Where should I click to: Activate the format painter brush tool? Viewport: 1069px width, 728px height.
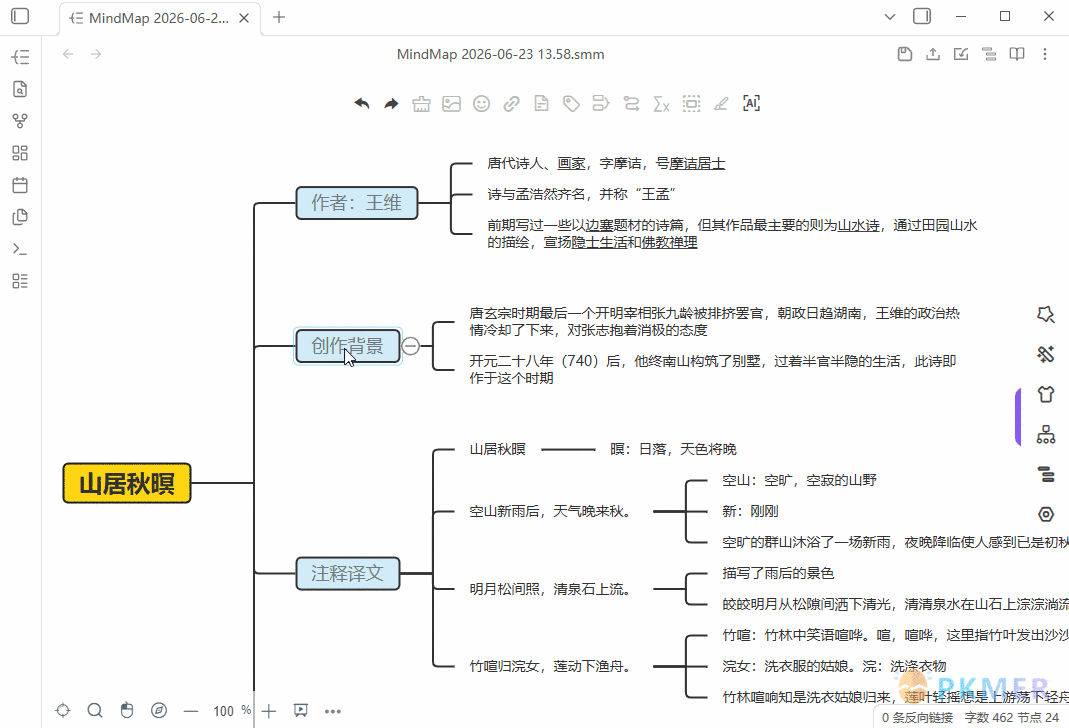point(421,104)
